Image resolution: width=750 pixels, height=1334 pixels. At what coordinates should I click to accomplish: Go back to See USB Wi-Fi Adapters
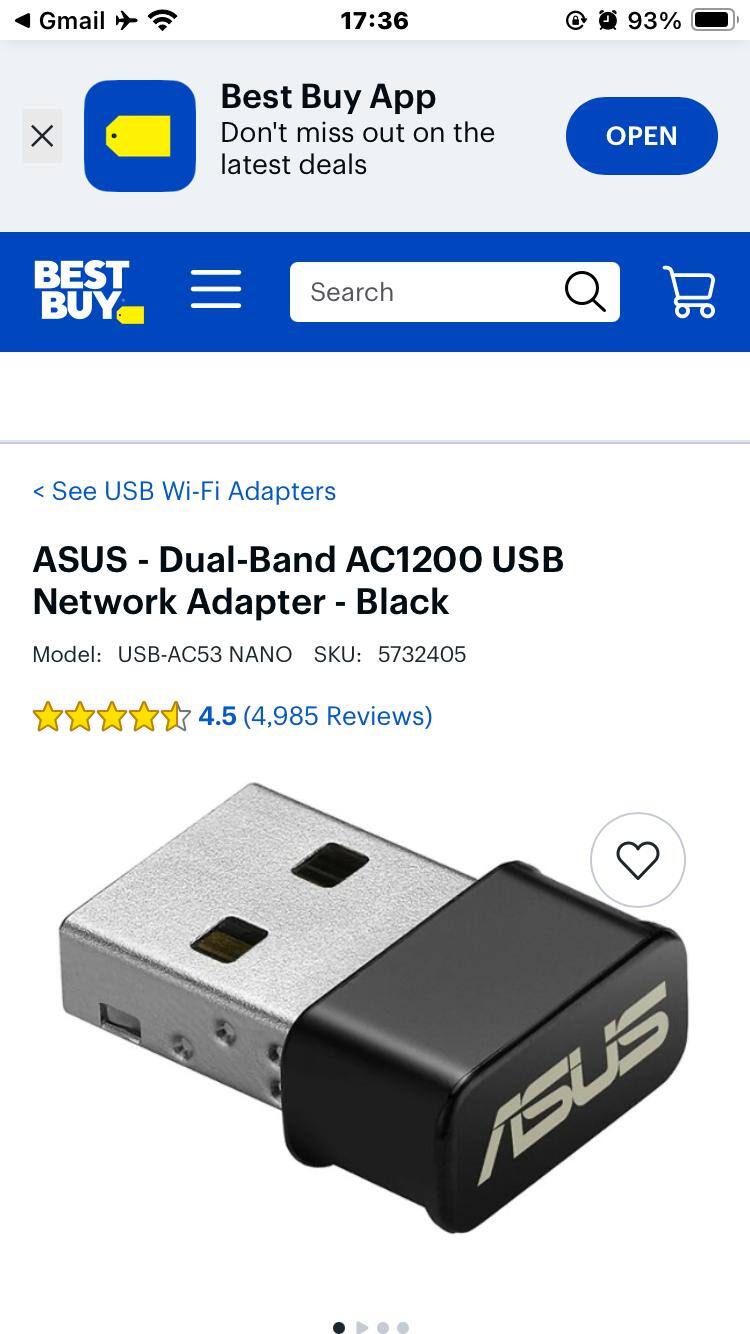(x=184, y=491)
